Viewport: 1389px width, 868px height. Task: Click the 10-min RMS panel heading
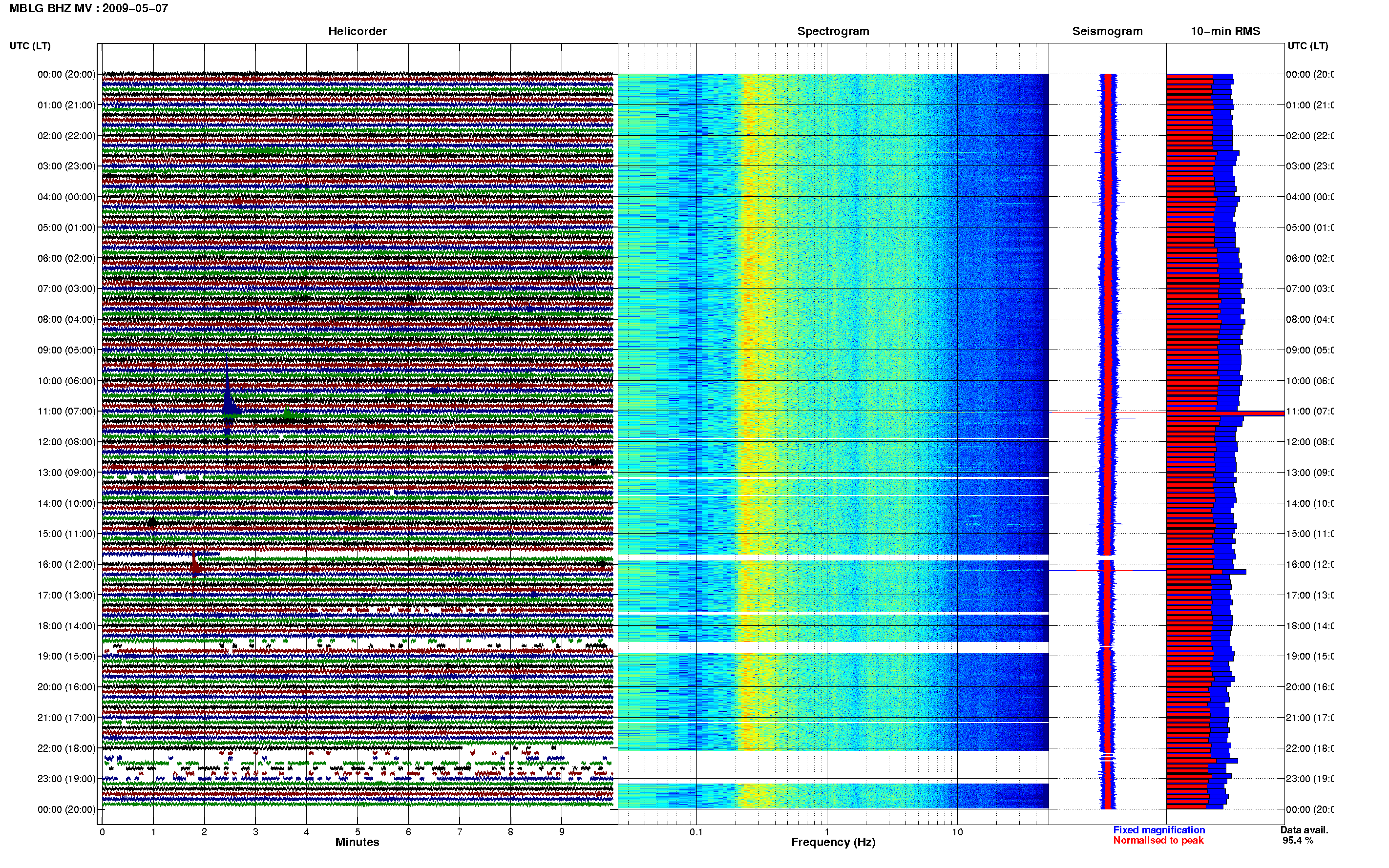(1225, 31)
